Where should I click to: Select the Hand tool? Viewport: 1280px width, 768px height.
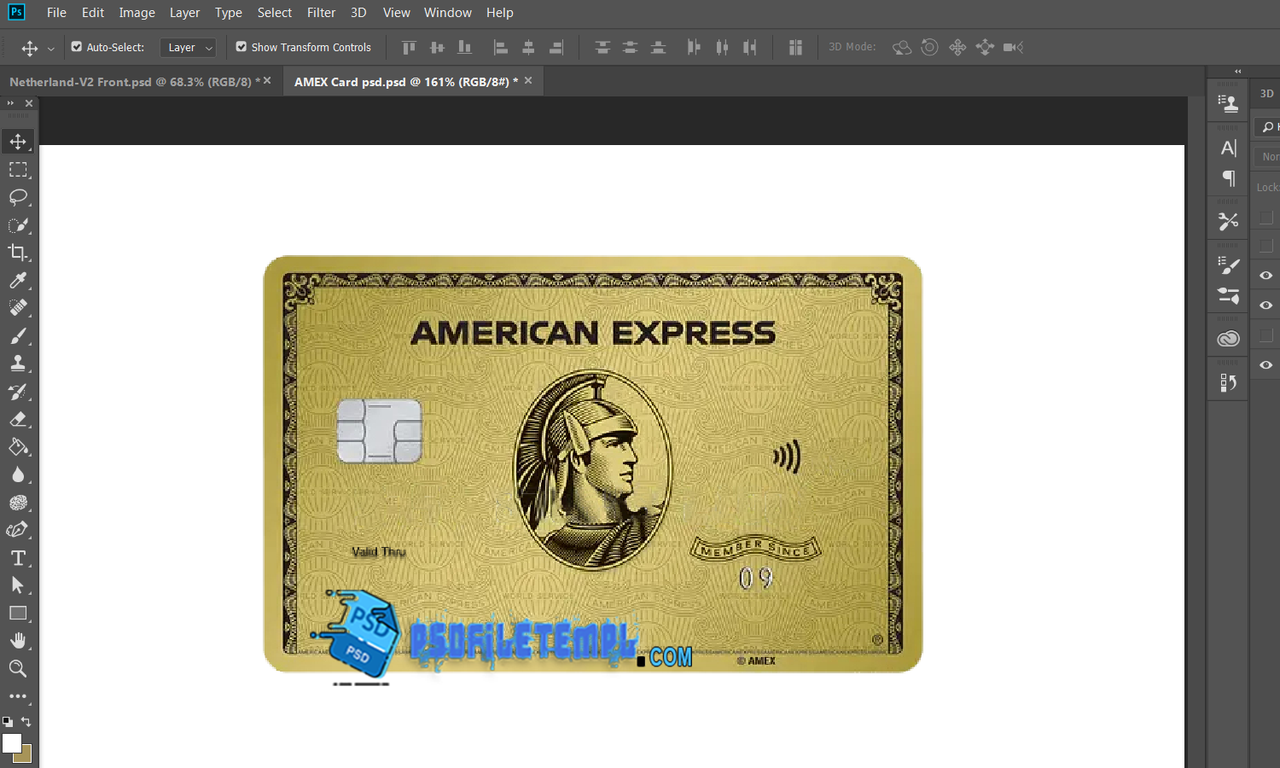[x=18, y=640]
